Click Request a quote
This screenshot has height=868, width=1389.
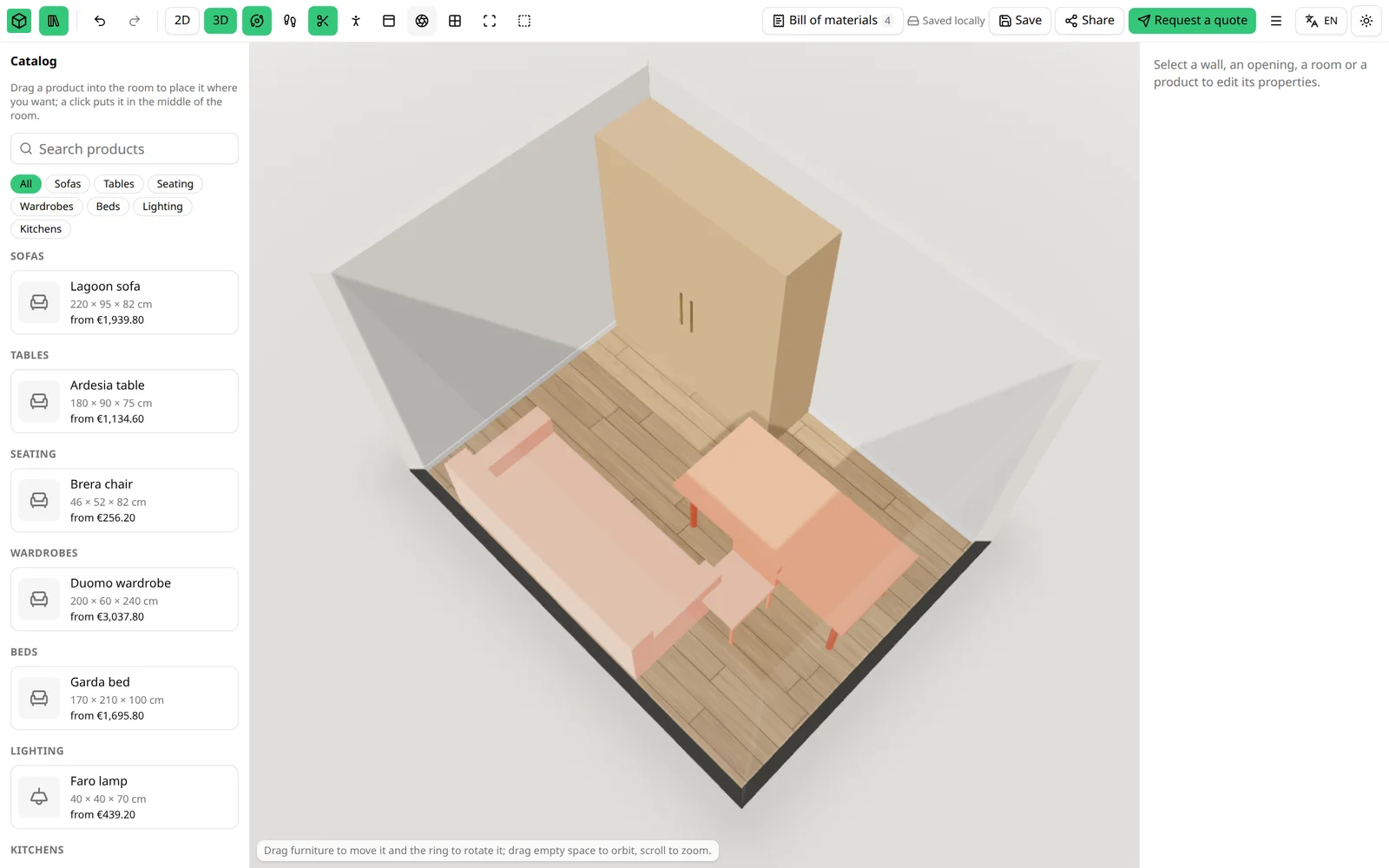coord(1192,21)
